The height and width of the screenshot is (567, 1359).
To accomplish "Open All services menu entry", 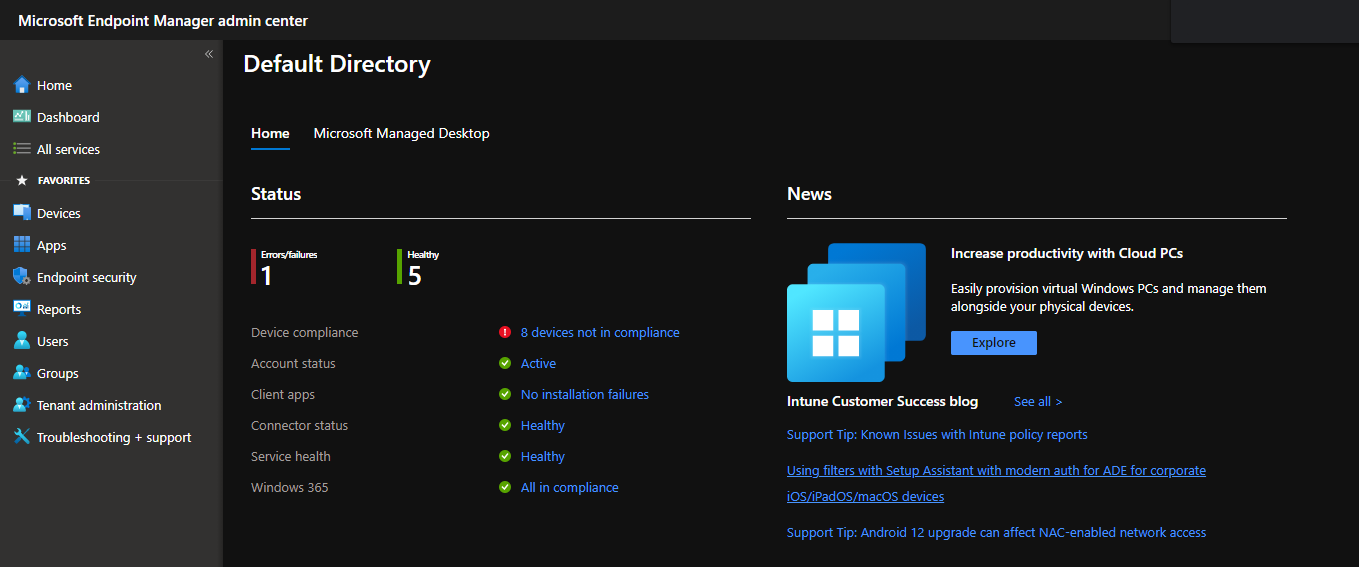I will coord(111,149).
